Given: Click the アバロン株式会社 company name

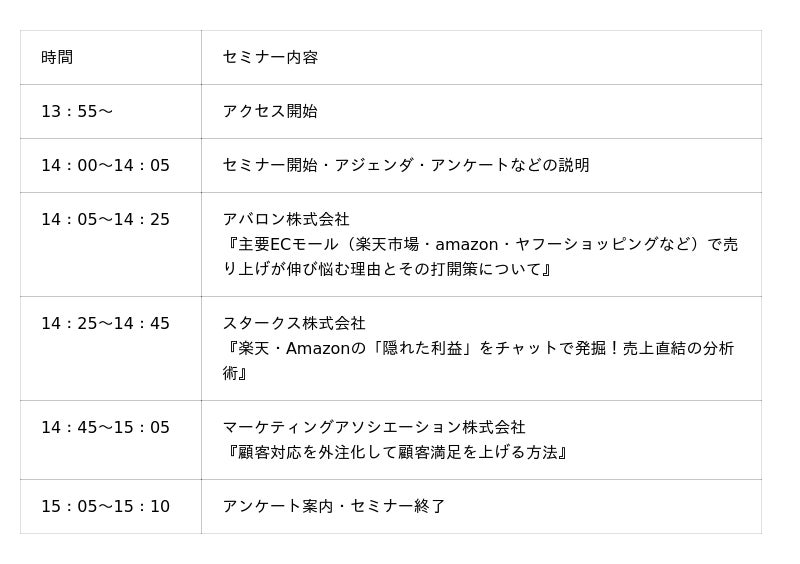Looking at the screenshot, I should tap(286, 219).
